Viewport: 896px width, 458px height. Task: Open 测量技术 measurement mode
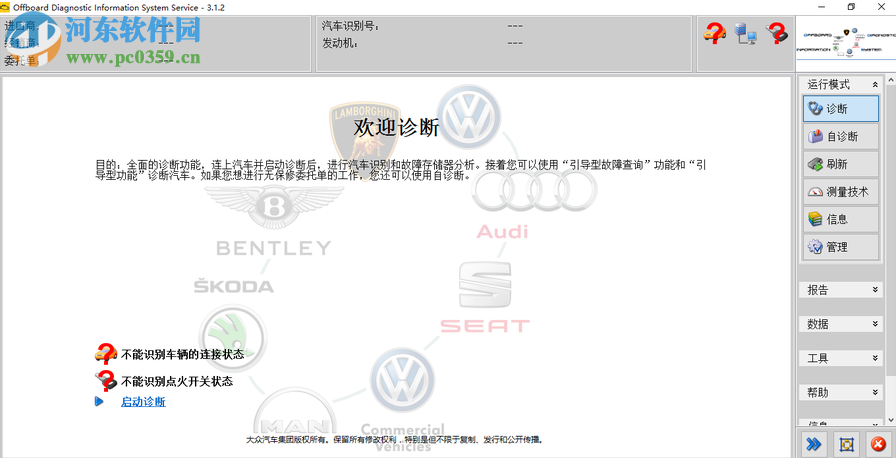click(x=841, y=192)
